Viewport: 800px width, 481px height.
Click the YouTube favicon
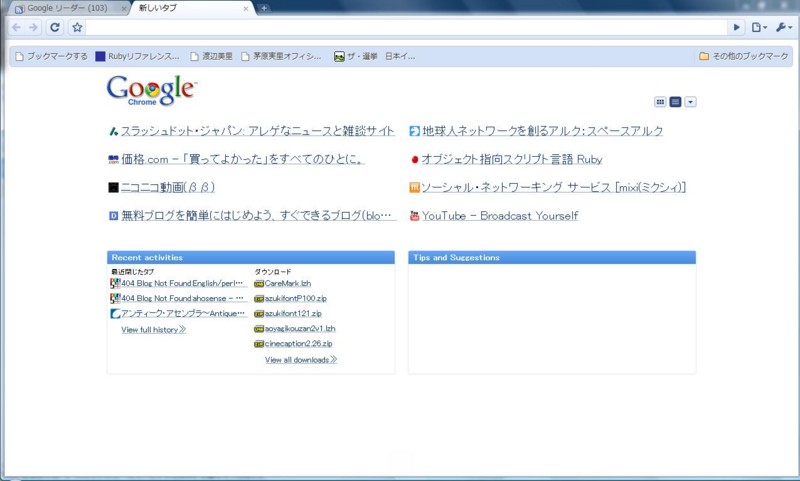(414, 216)
